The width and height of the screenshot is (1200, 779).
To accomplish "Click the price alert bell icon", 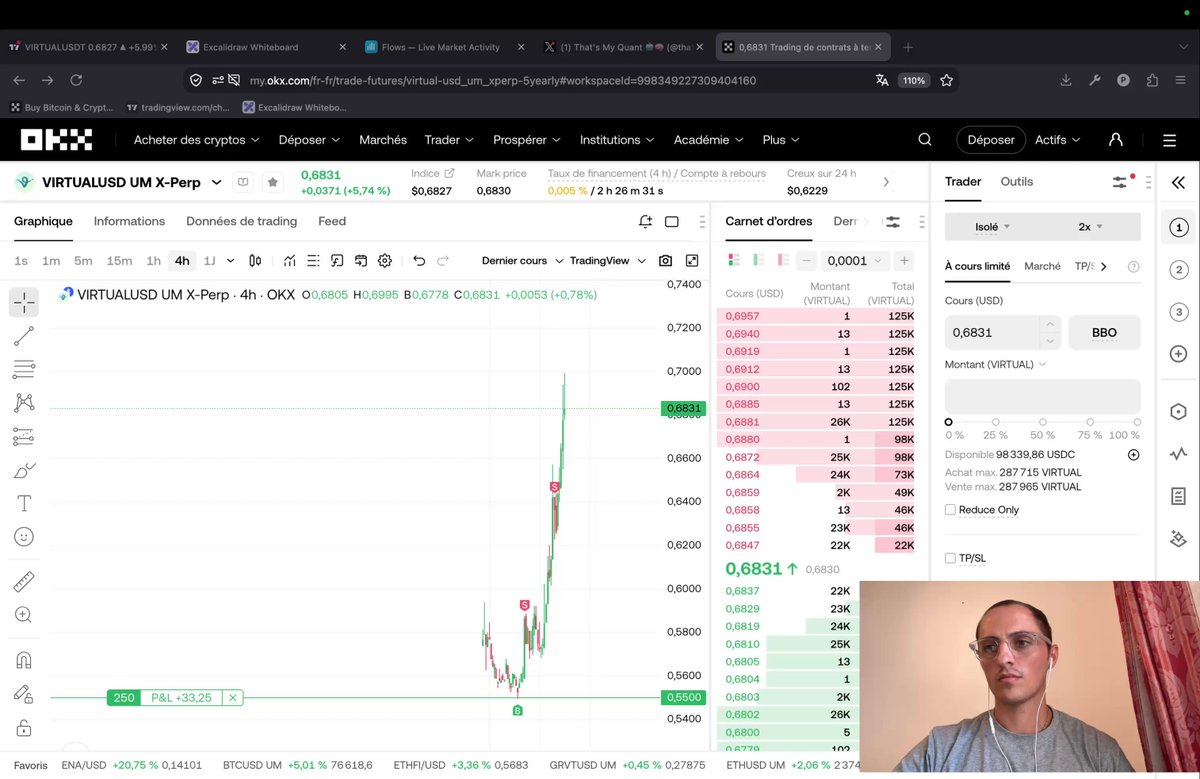I will pos(646,221).
